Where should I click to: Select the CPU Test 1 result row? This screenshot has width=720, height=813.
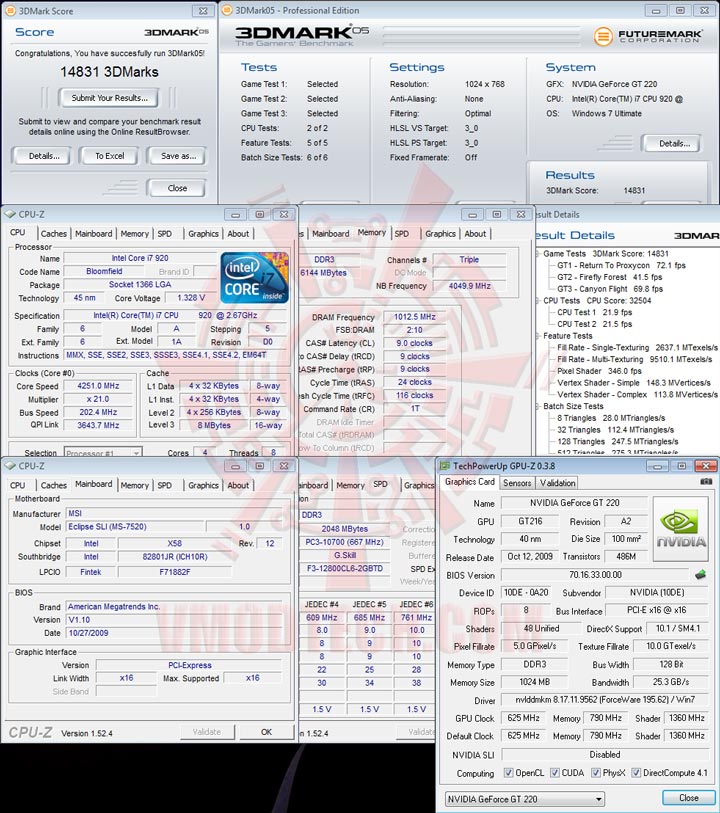[x=595, y=312]
